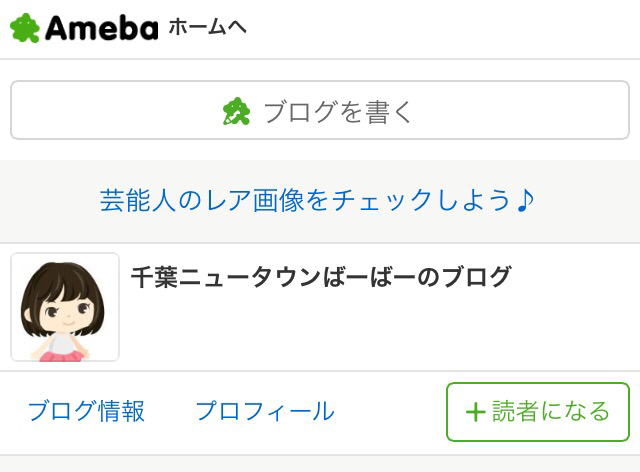Click empty right side of ブログを書く button

pyautogui.click(x=540, y=111)
